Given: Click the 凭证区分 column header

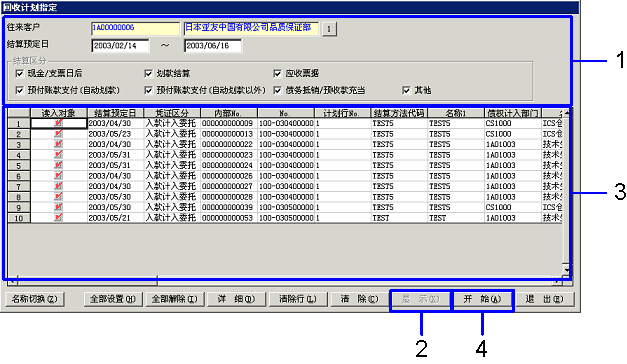Looking at the screenshot, I should coord(172,113).
